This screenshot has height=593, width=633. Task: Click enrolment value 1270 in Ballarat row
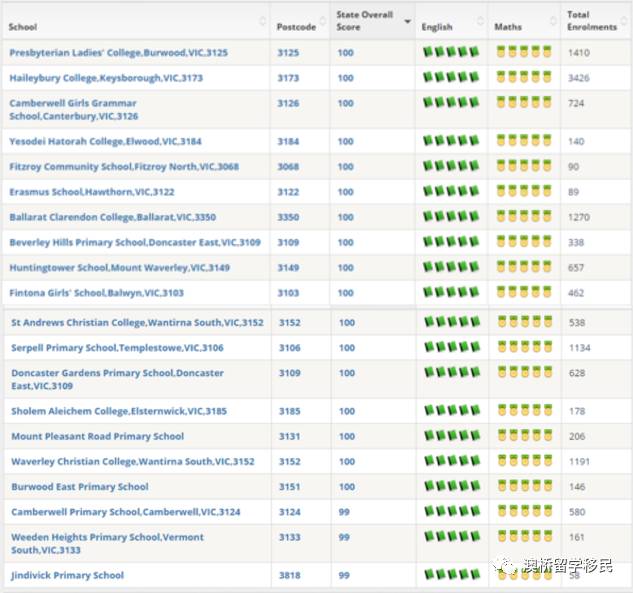(579, 217)
